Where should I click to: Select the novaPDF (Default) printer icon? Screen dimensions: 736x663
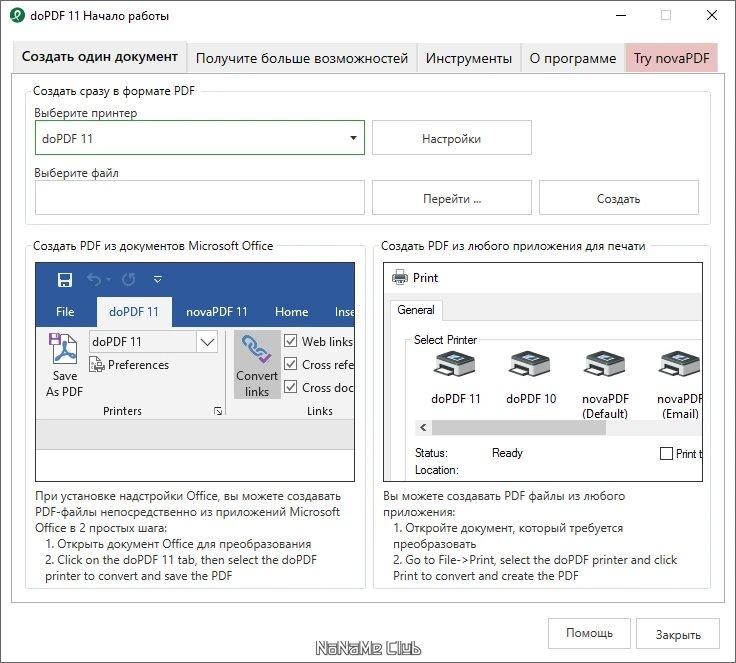click(604, 367)
